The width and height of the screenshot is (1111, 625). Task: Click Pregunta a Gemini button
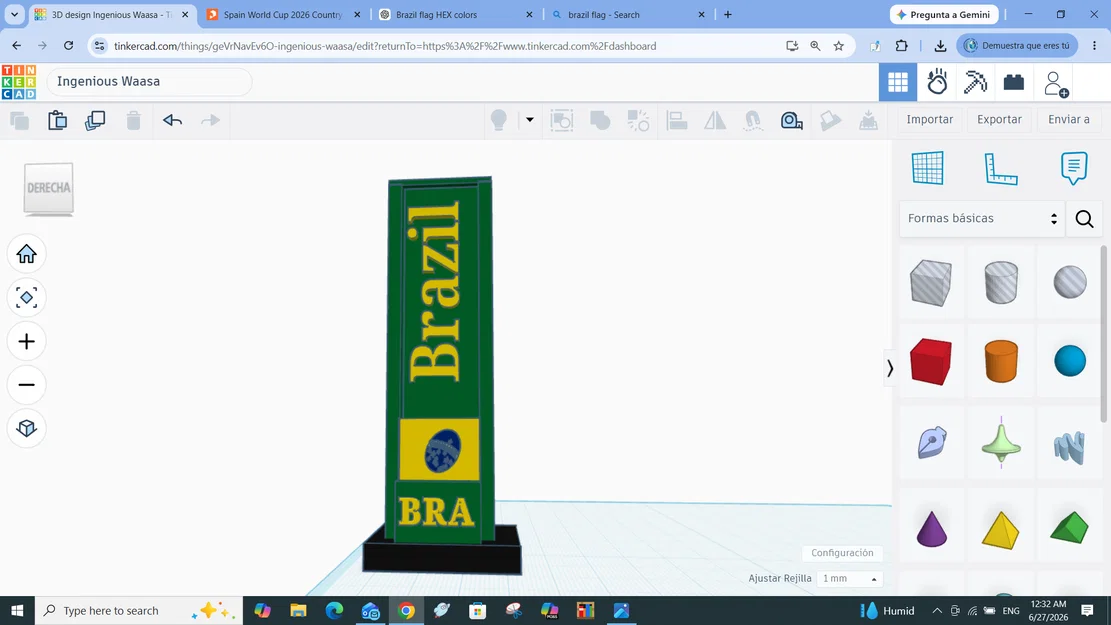click(944, 14)
